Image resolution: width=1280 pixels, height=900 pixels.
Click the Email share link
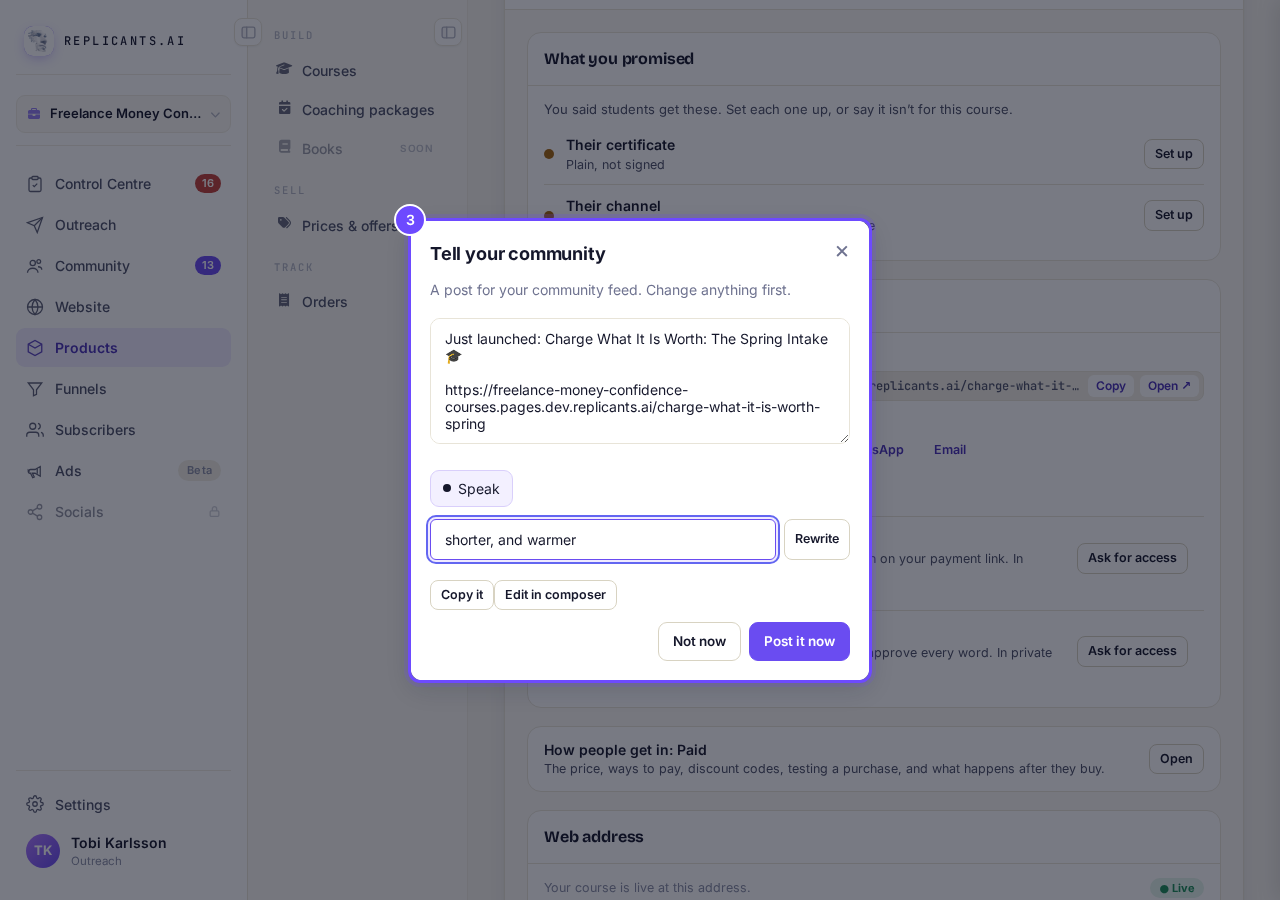click(x=950, y=450)
